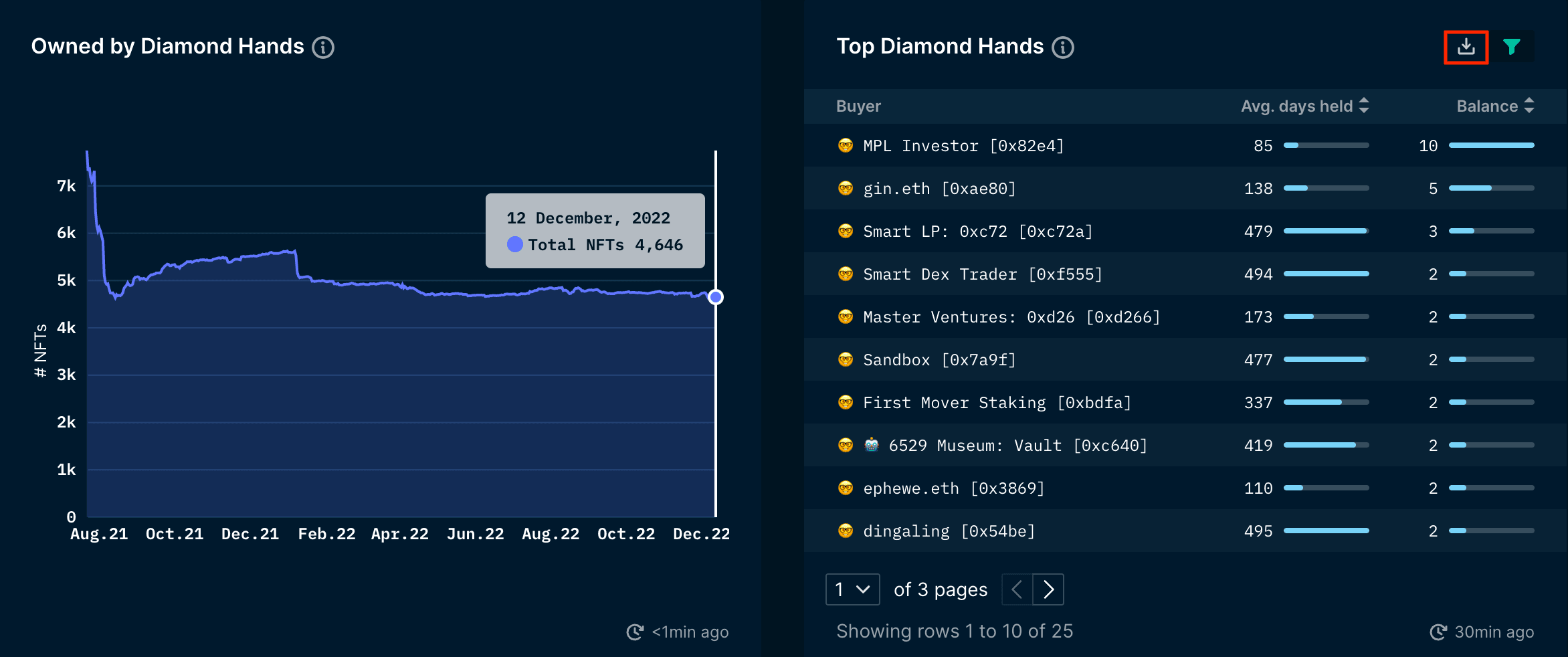Click info icon beside Top Diamond Hands title
Viewport: 1568px width, 657px height.
pyautogui.click(x=1063, y=48)
